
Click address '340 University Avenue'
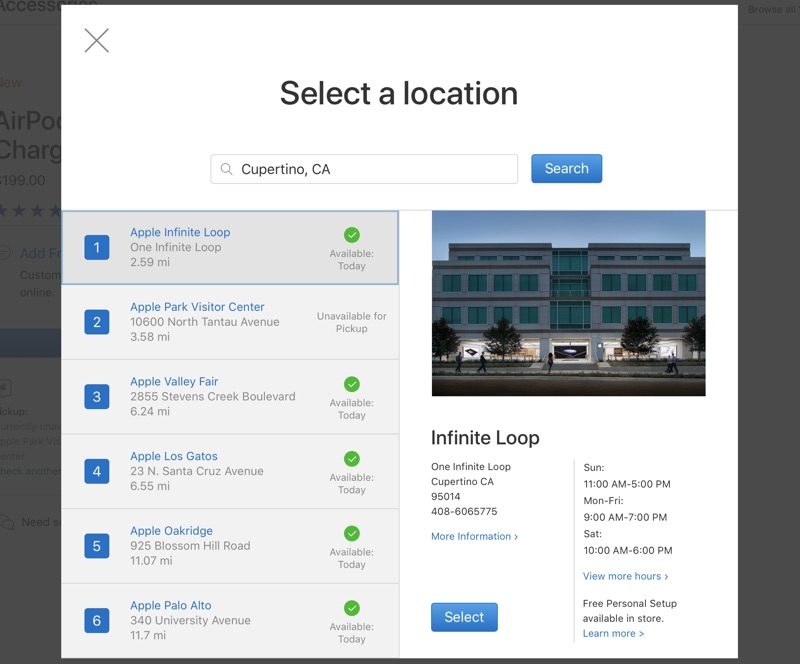(x=190, y=620)
